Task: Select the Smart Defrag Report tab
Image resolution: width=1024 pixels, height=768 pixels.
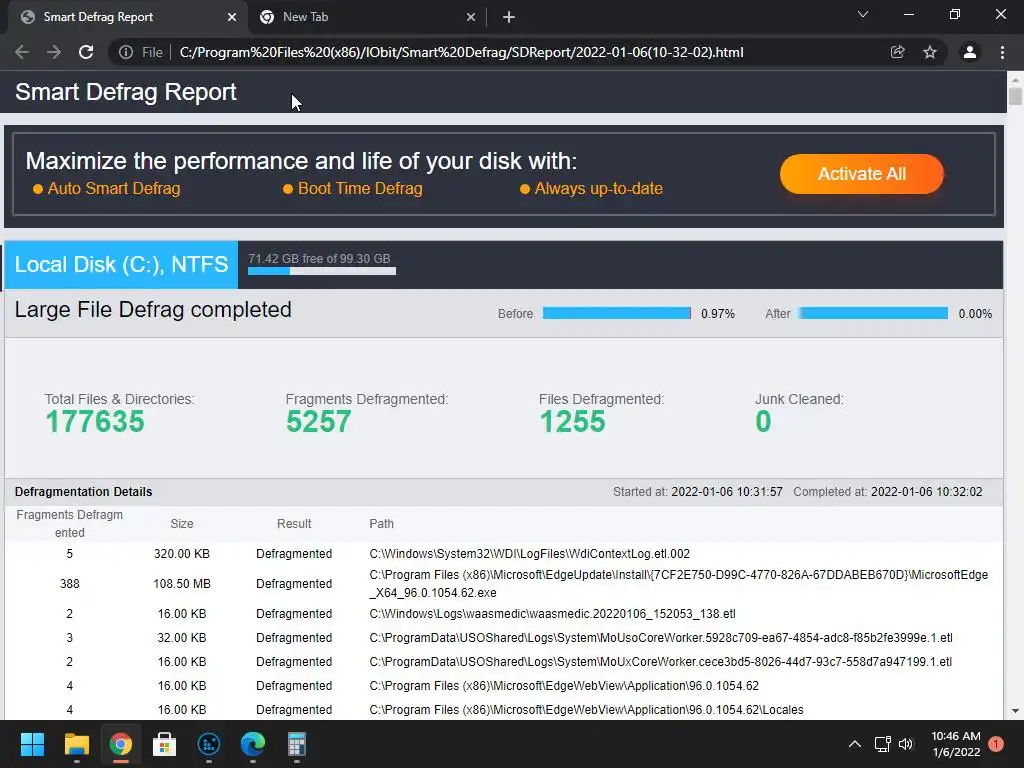Action: 127,17
